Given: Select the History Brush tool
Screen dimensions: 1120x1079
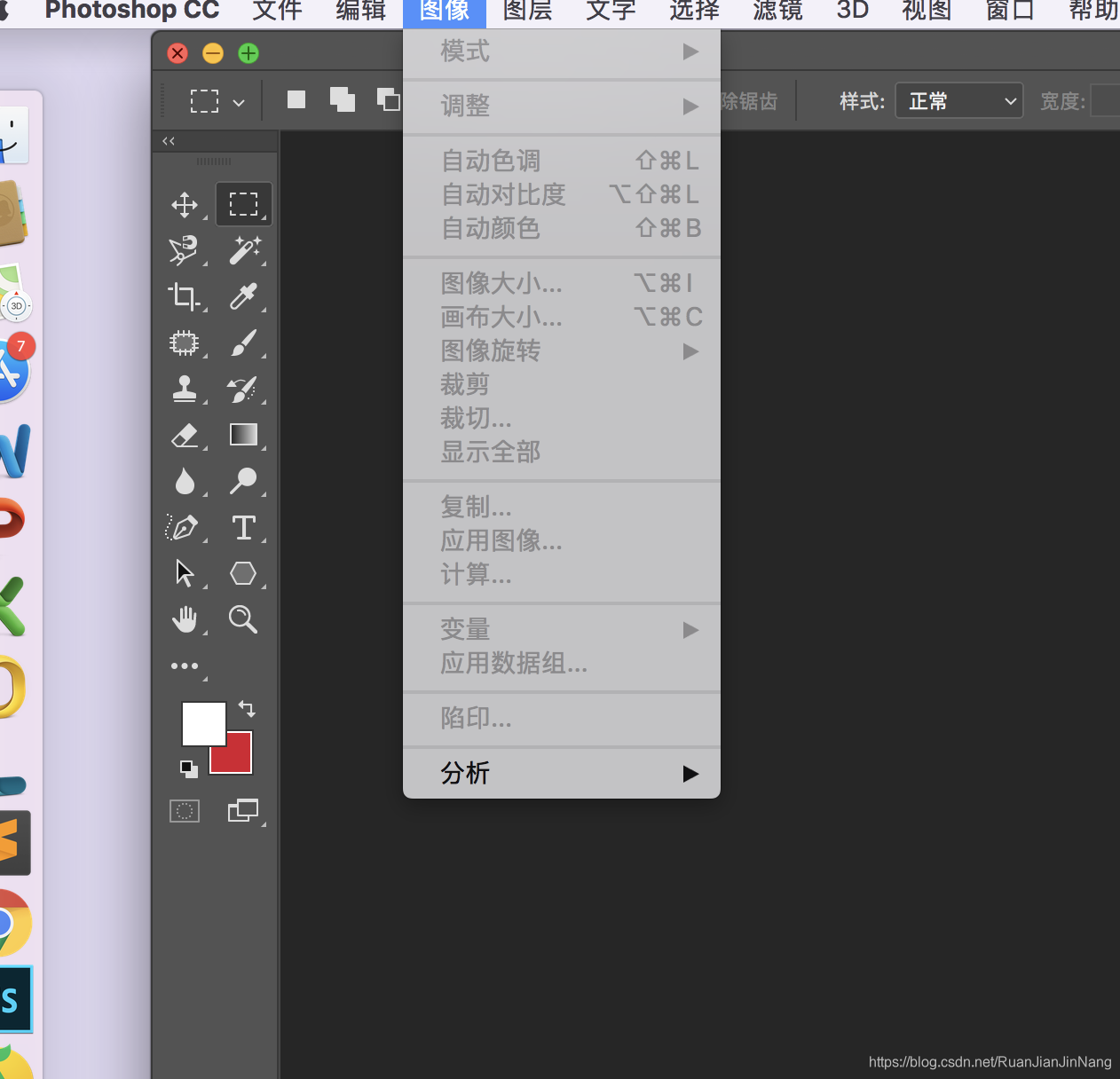Looking at the screenshot, I should [x=244, y=389].
